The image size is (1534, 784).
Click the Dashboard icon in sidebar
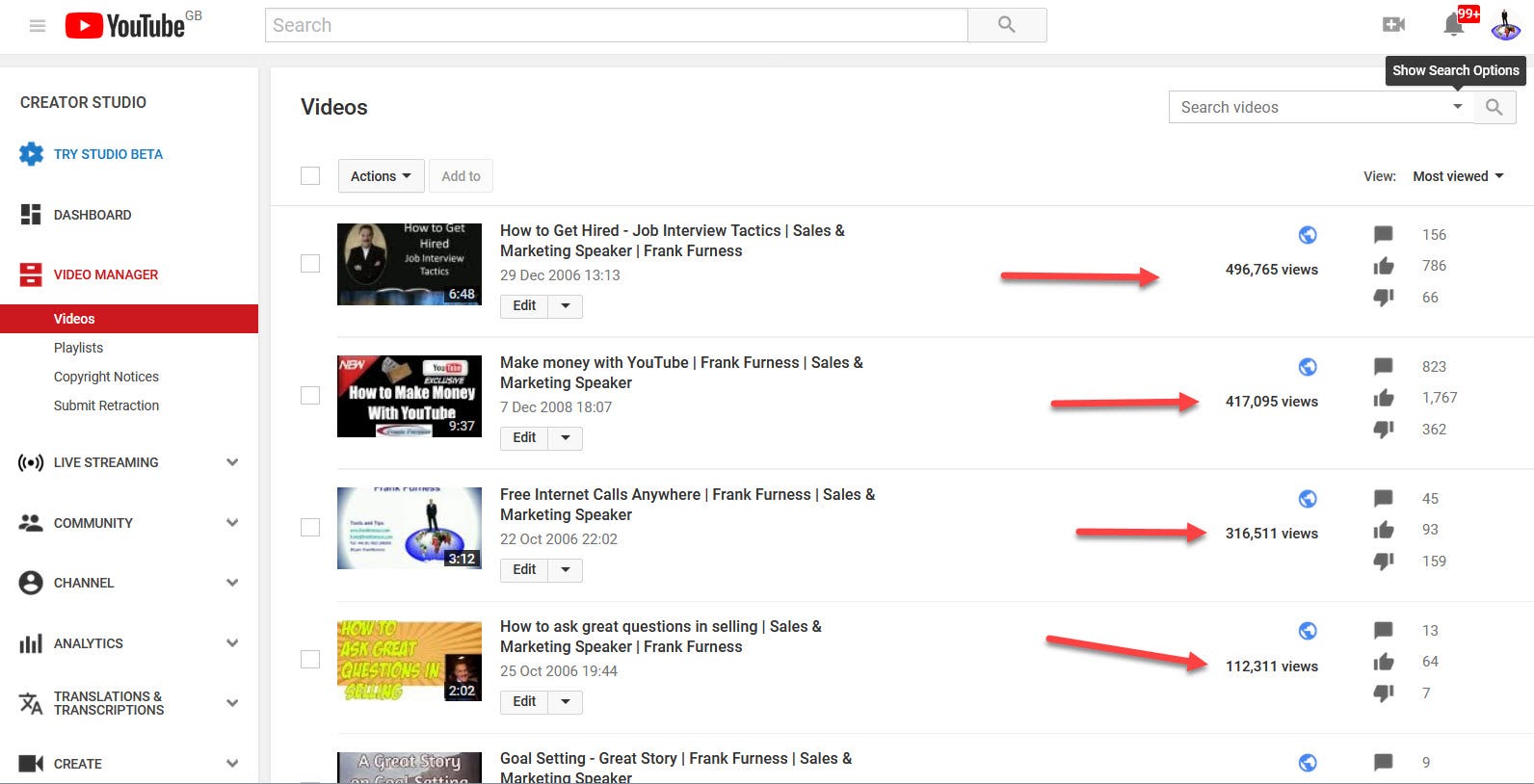coord(31,215)
